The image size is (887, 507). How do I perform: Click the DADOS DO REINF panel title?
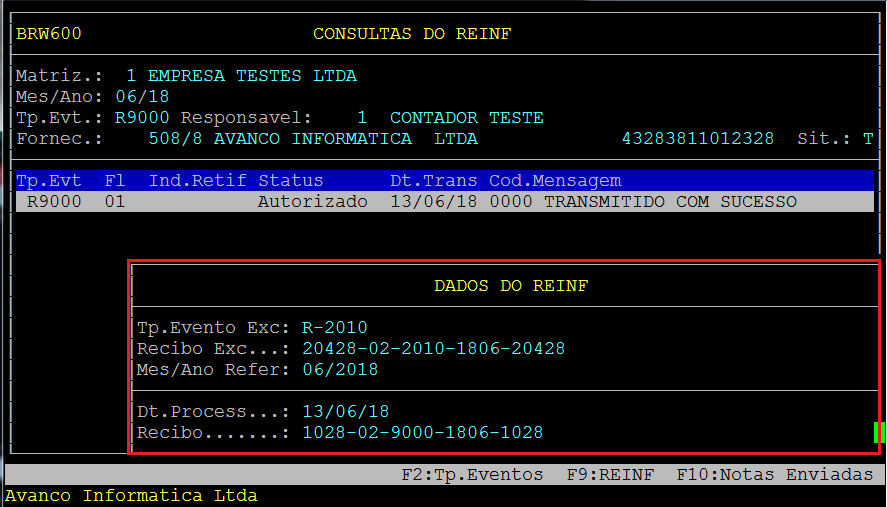click(x=510, y=286)
